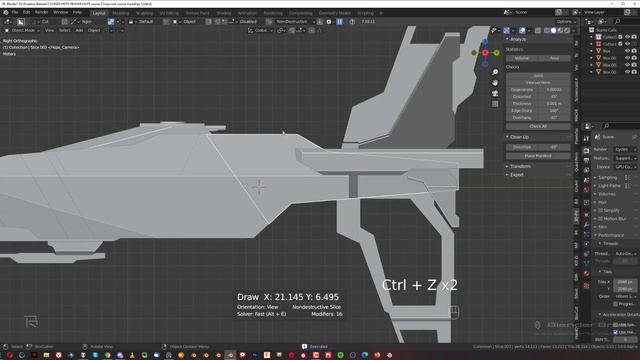Click the Area statistics button
Image resolution: width=640 pixels, height=360 pixels.
coord(554,58)
